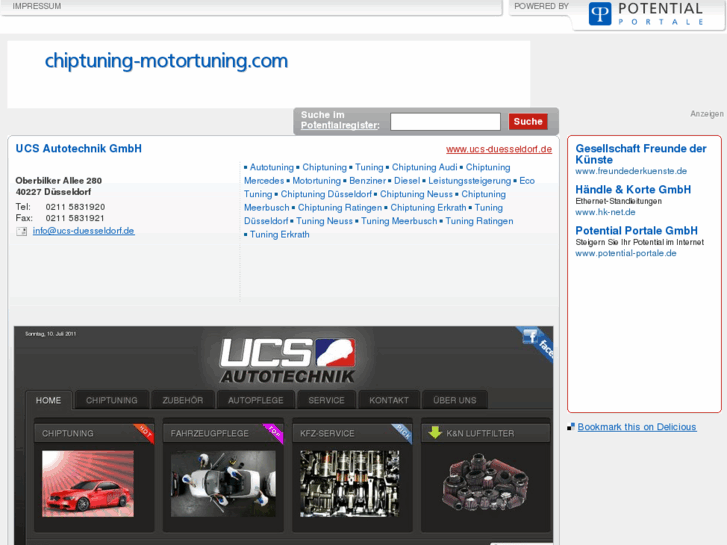This screenshot has width=727, height=545.
Task: Click the Facebook ribbon icon
Action: [x=536, y=343]
